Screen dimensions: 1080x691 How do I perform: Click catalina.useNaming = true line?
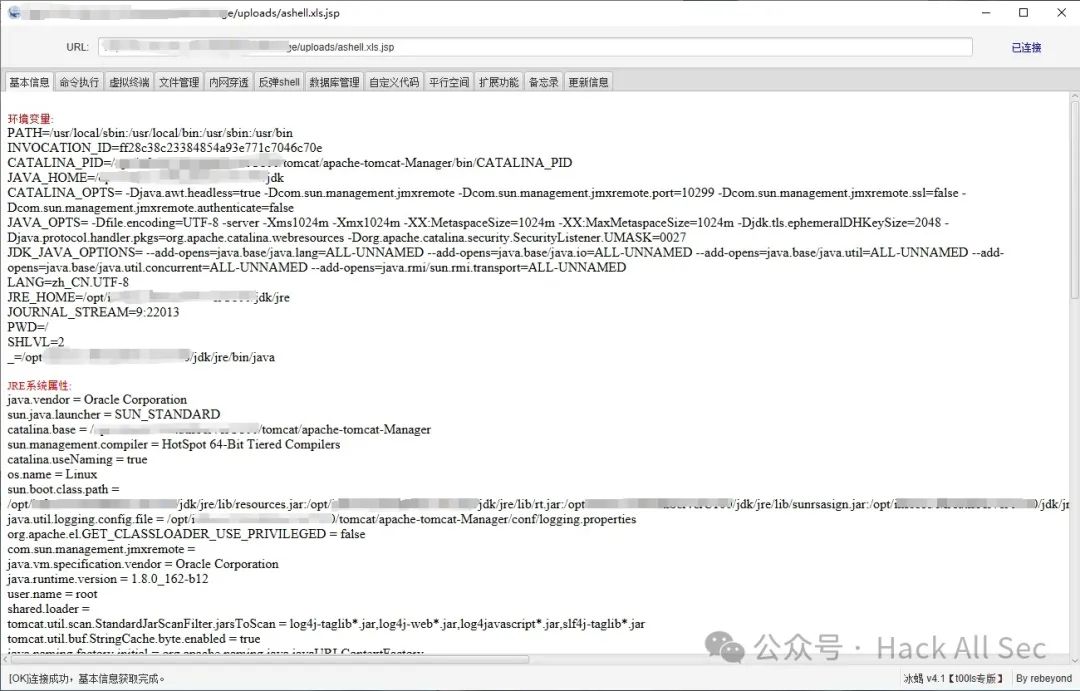click(x=77, y=459)
